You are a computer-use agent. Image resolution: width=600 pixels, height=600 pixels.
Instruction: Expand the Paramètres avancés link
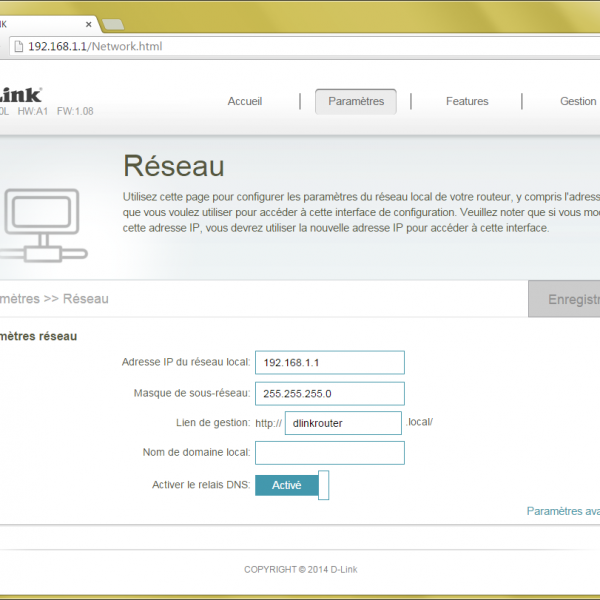pos(563,511)
